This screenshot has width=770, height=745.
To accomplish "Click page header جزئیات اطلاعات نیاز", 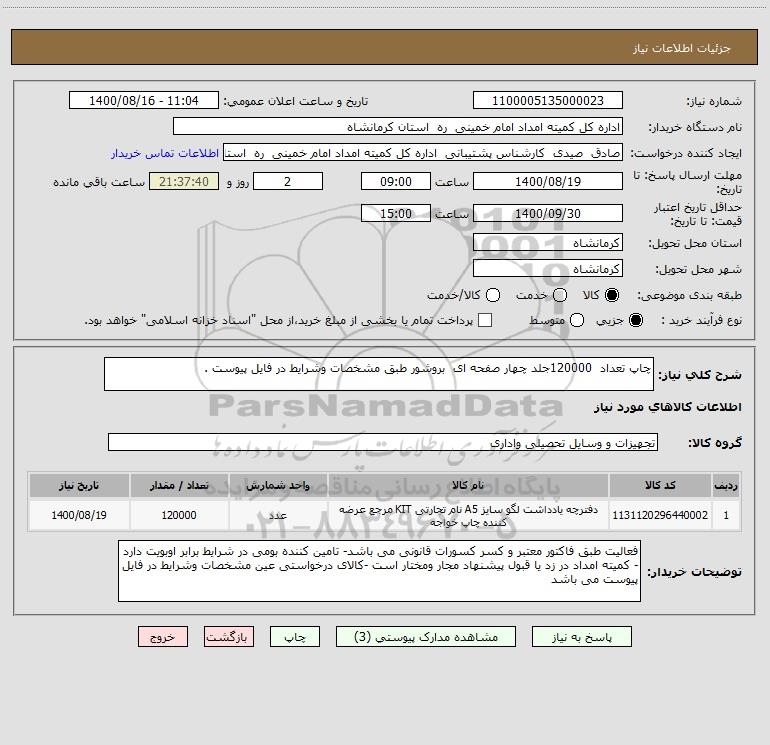I will [681, 48].
